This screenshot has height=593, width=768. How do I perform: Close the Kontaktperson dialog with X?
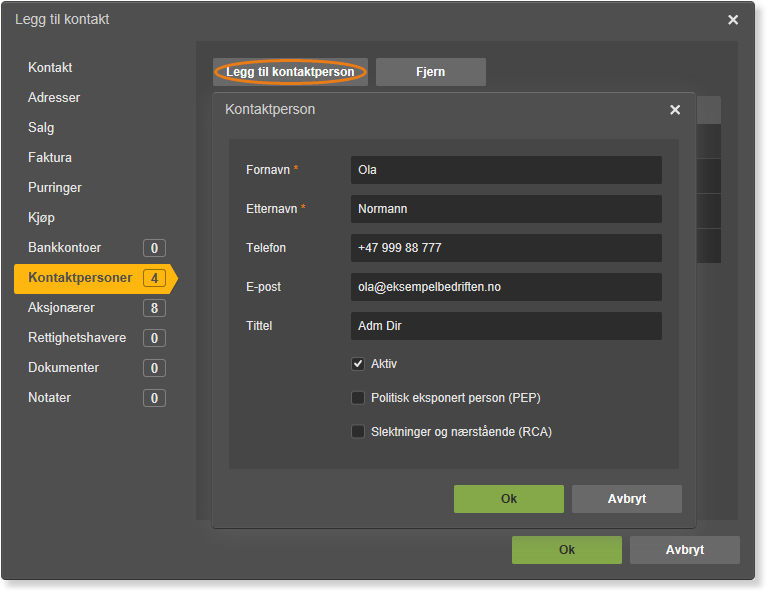pos(675,110)
